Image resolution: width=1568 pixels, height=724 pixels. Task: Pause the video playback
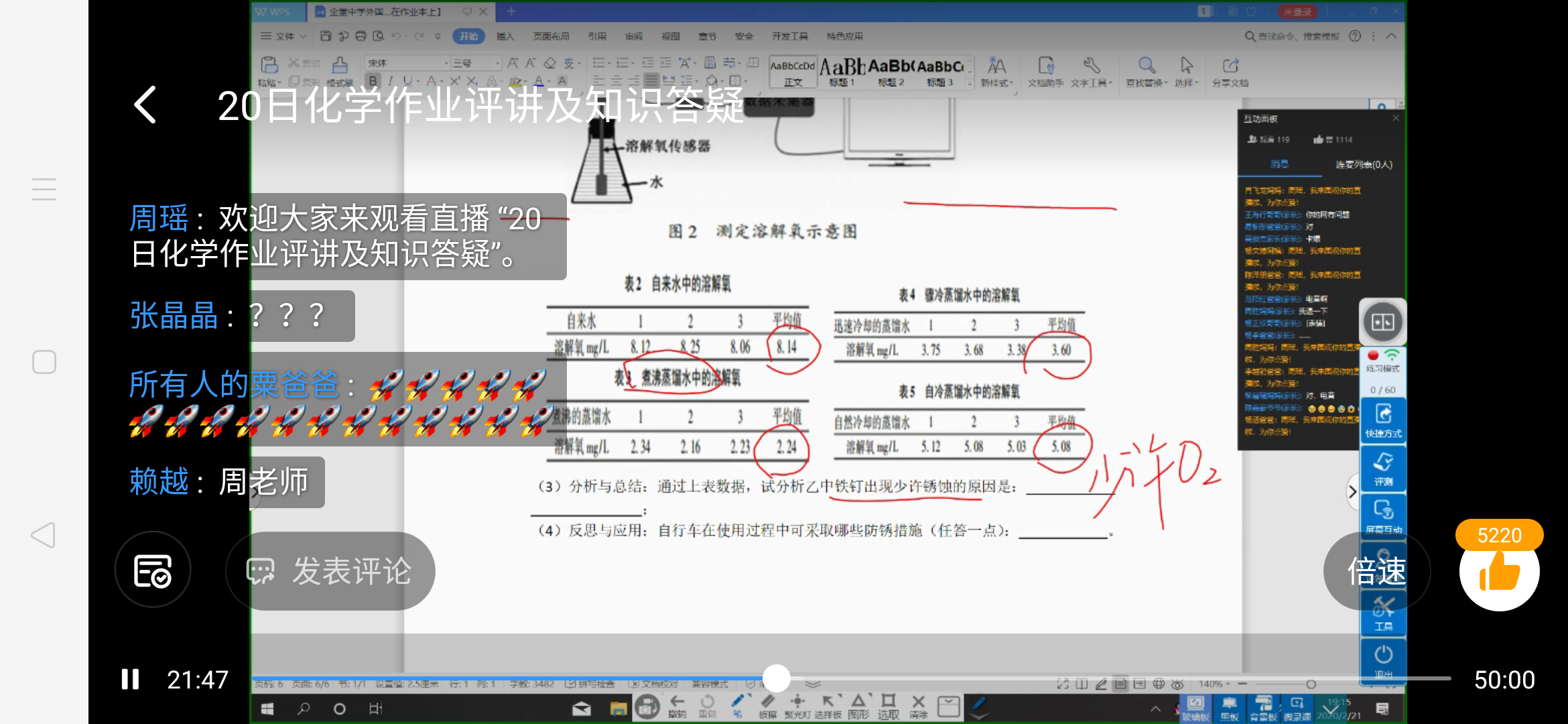pyautogui.click(x=130, y=679)
